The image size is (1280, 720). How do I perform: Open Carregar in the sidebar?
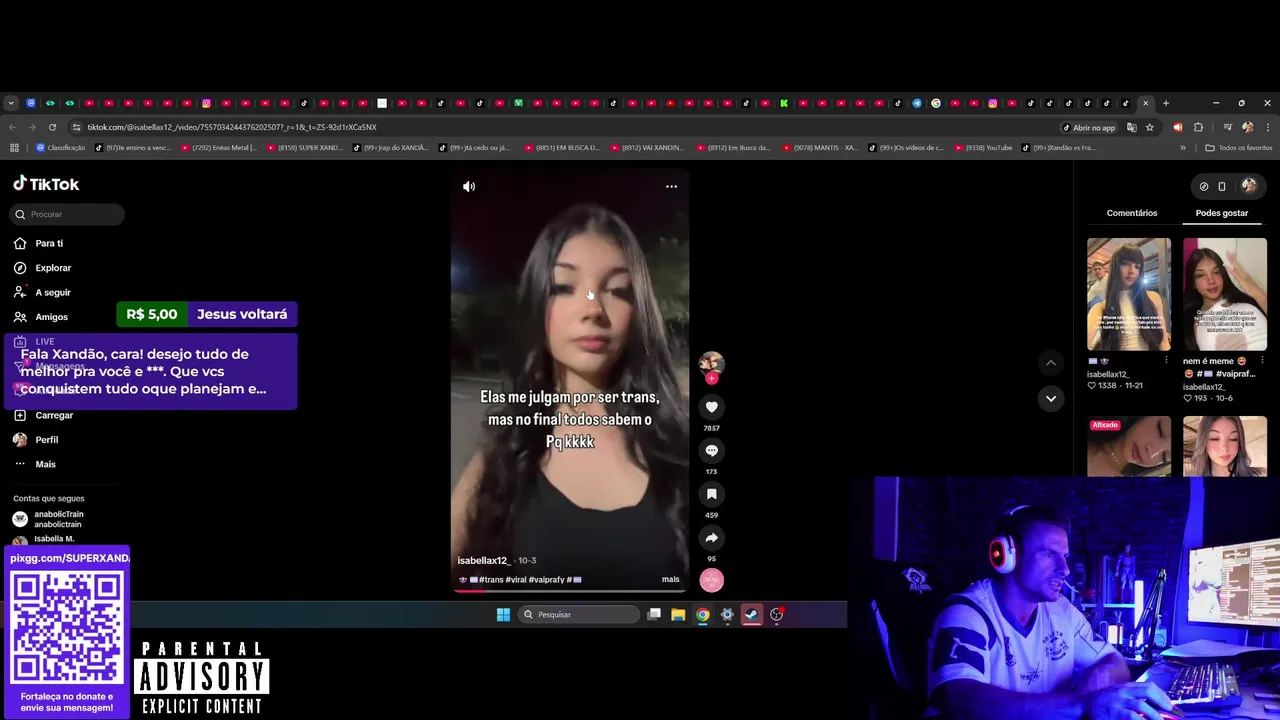[x=54, y=415]
